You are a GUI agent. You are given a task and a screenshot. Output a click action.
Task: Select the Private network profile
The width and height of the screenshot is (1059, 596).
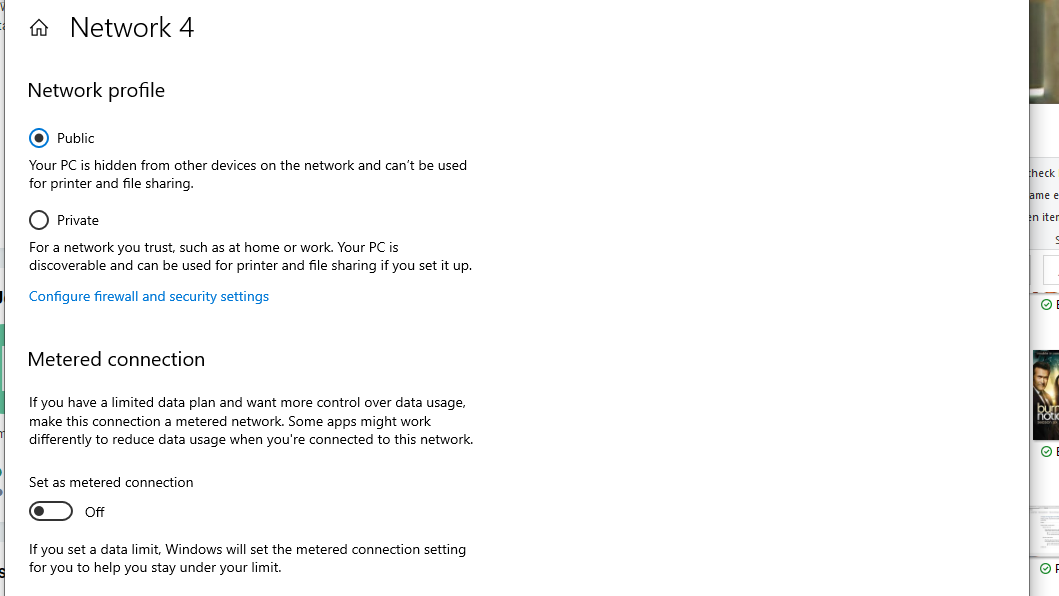click(x=39, y=220)
